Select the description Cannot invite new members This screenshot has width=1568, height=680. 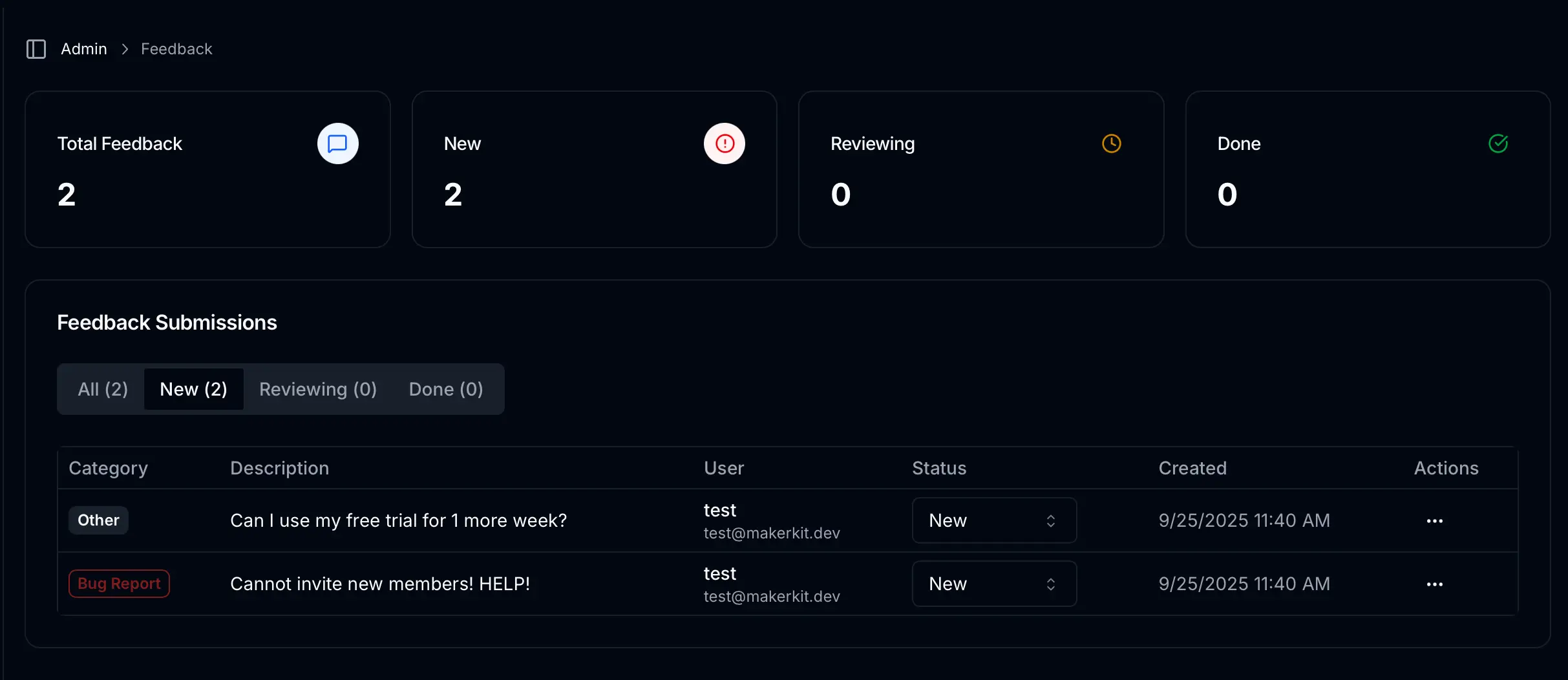pyautogui.click(x=380, y=583)
